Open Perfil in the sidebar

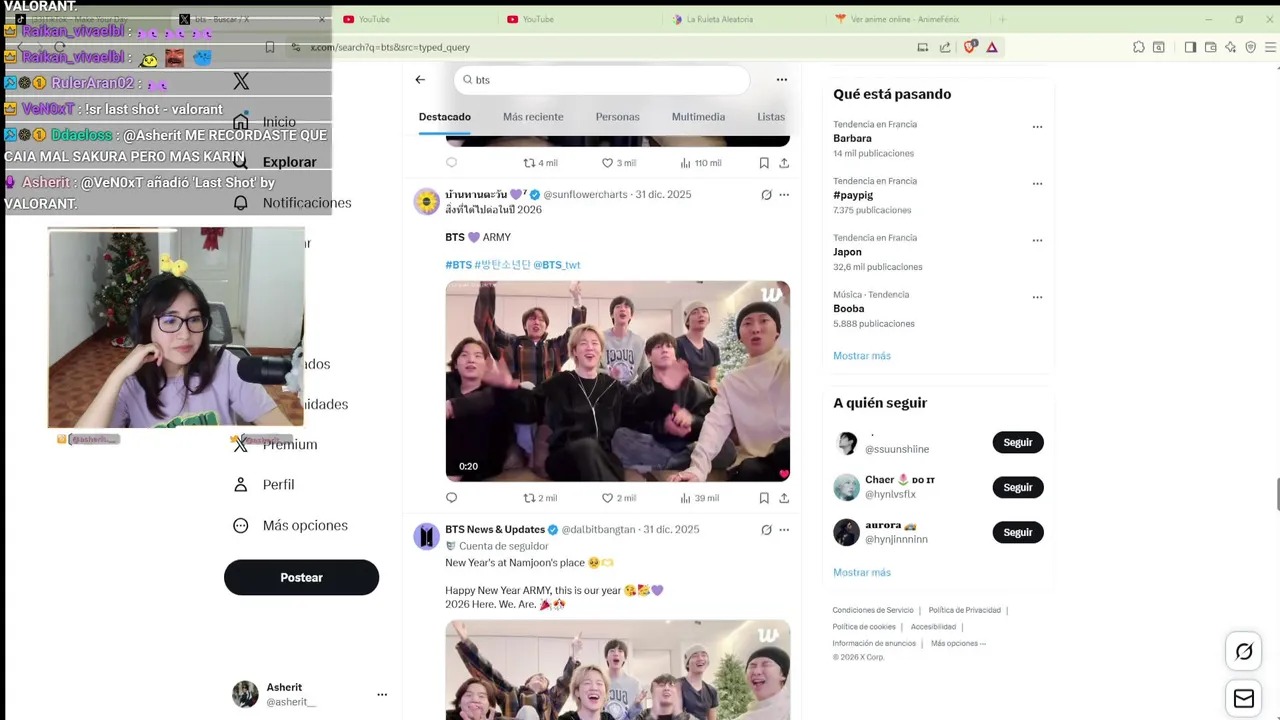pos(264,485)
